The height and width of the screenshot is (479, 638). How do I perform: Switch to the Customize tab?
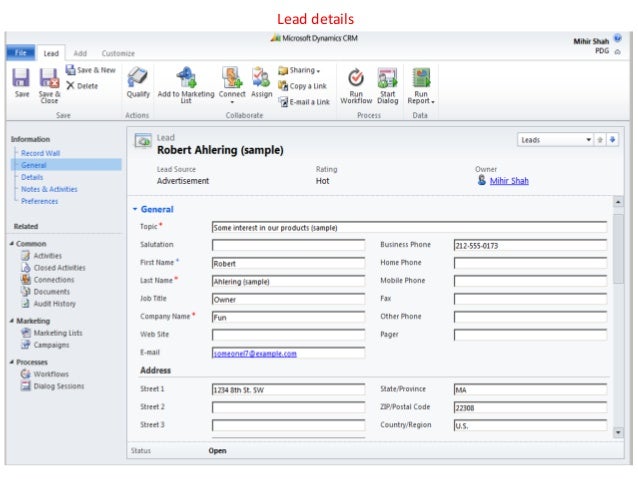click(x=118, y=52)
